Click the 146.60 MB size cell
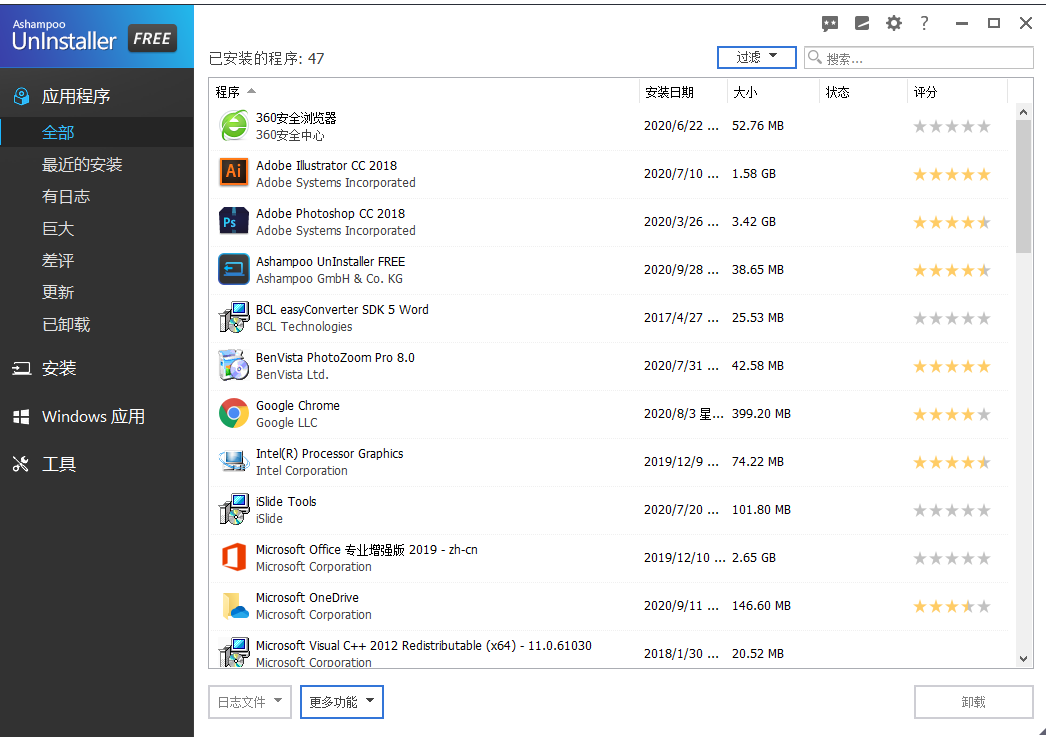1046x737 pixels. (x=761, y=606)
